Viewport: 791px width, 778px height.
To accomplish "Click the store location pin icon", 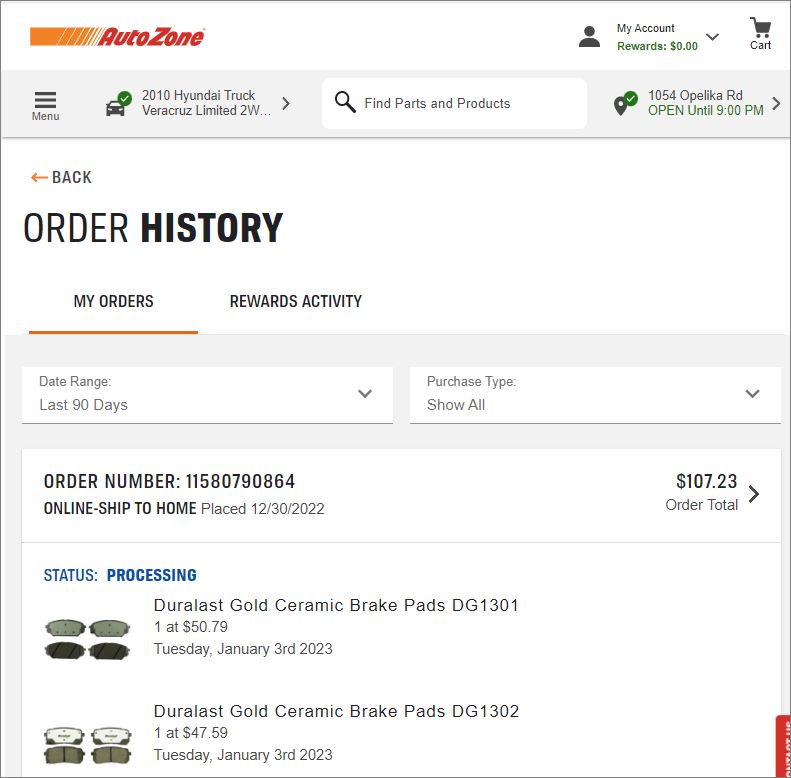I will [625, 103].
